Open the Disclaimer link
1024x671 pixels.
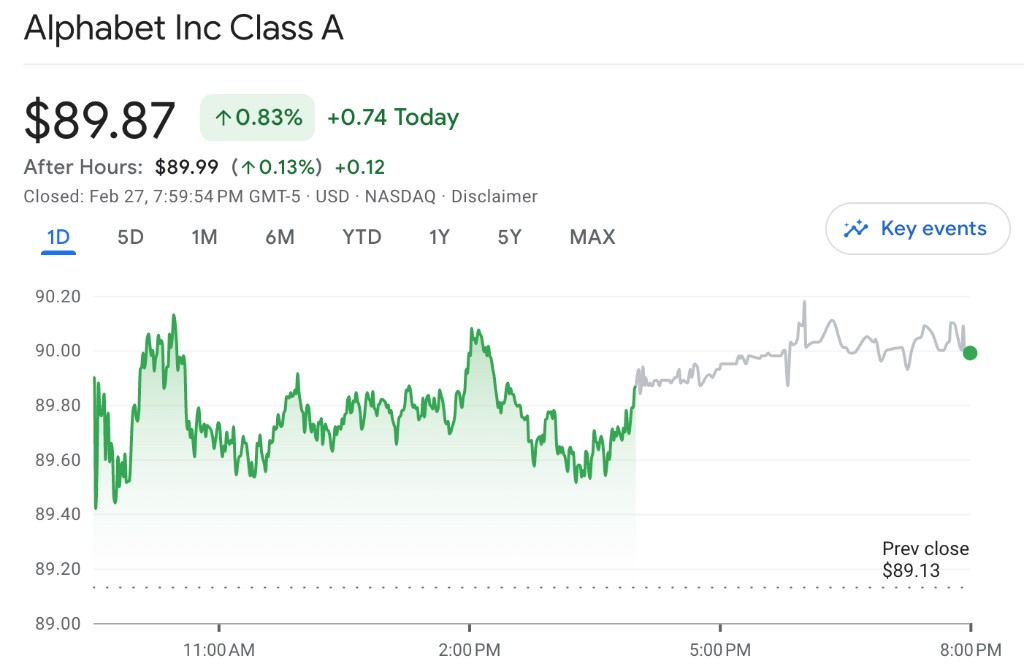click(494, 196)
